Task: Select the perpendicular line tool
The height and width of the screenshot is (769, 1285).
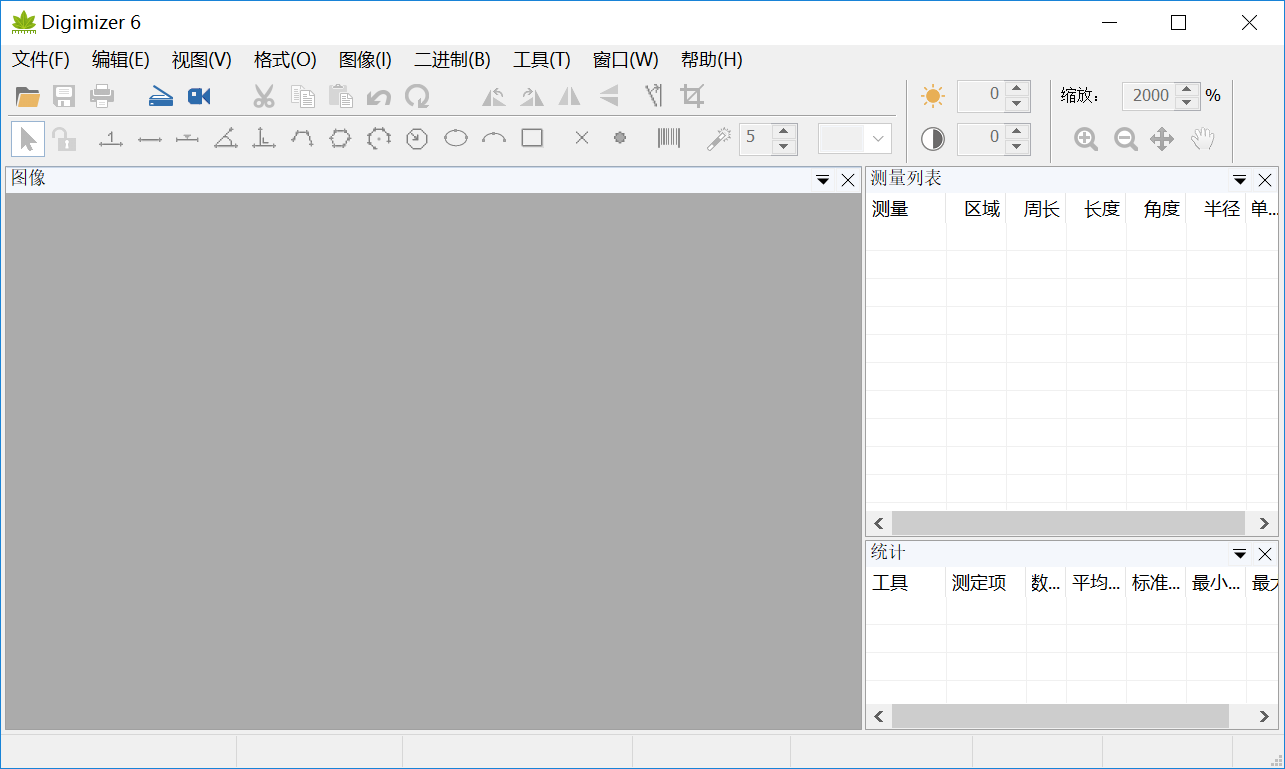Action: coord(264,139)
